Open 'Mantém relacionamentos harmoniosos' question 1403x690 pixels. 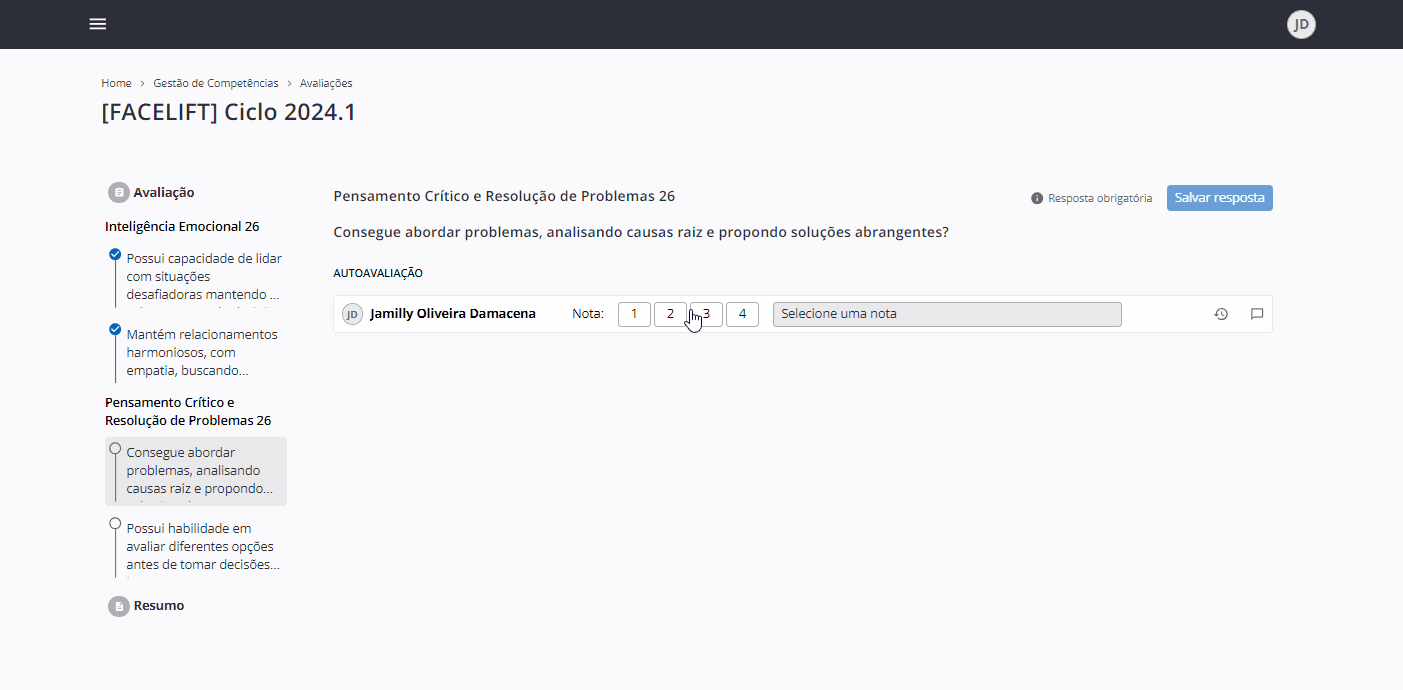[x=201, y=352]
